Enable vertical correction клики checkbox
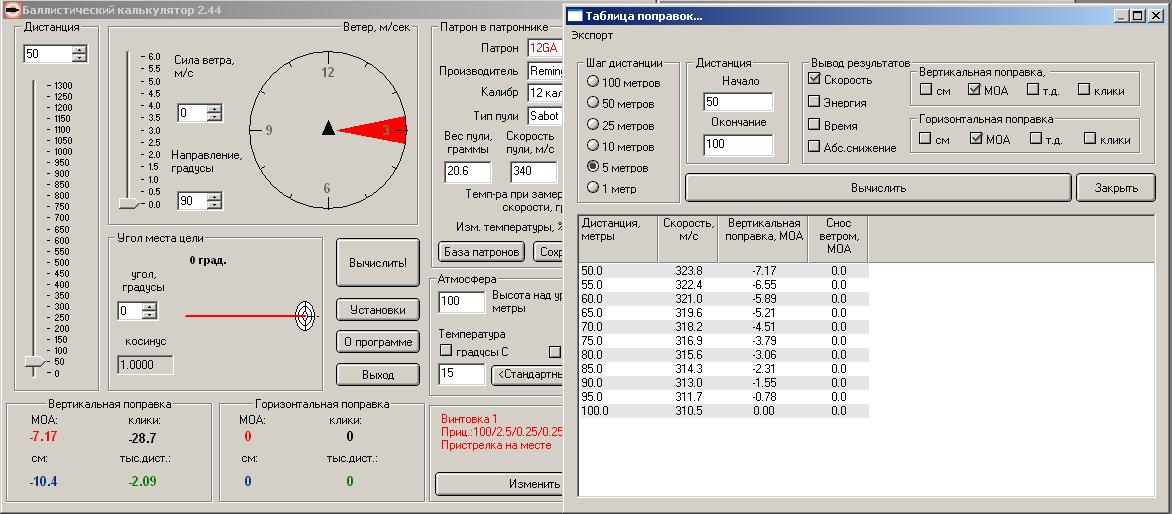 pos(1085,90)
